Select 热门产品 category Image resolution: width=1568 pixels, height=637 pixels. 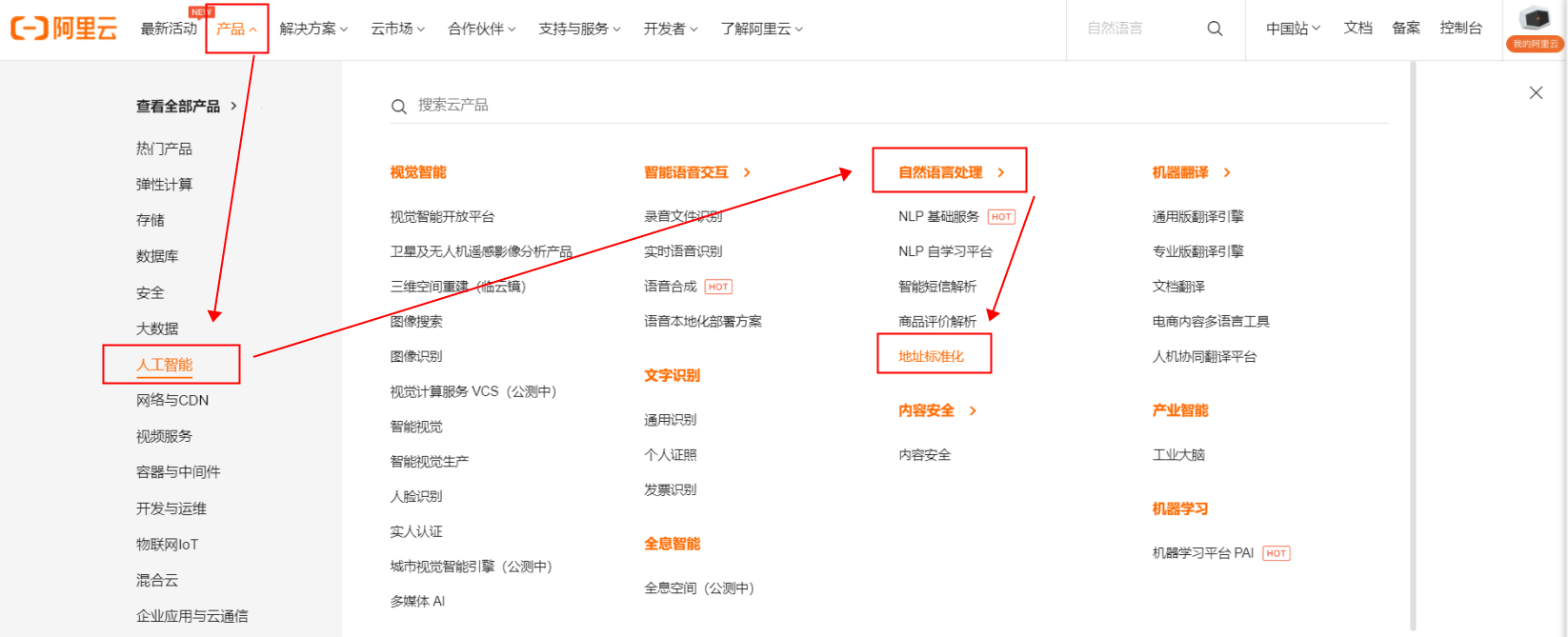point(164,149)
